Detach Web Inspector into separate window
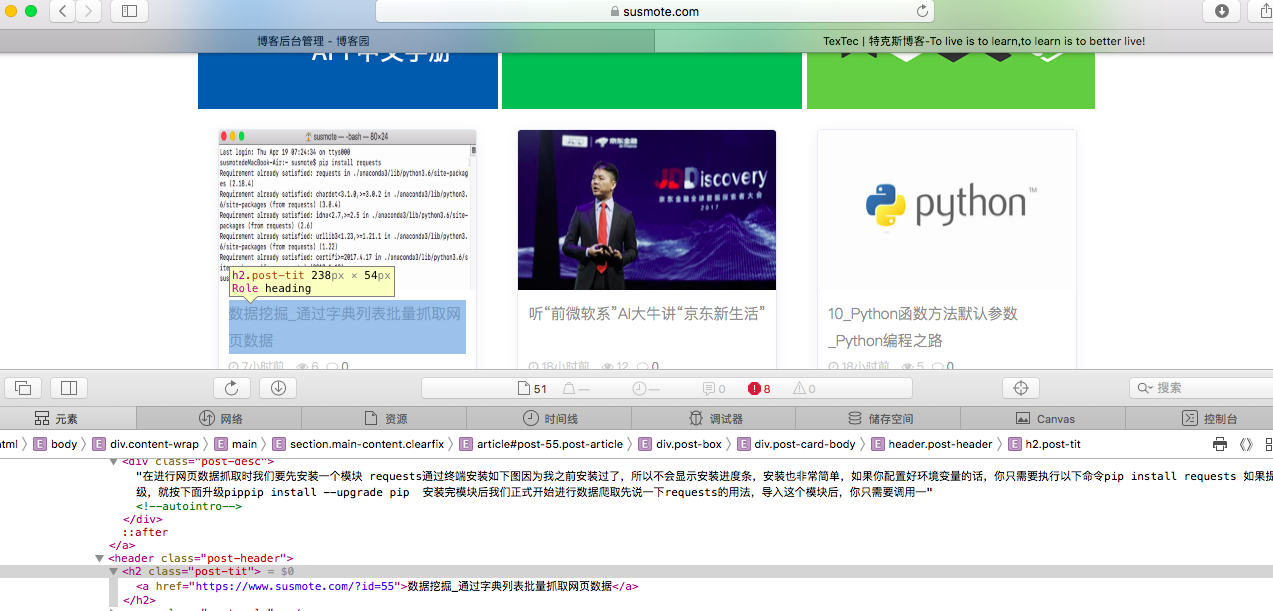 click(23, 388)
